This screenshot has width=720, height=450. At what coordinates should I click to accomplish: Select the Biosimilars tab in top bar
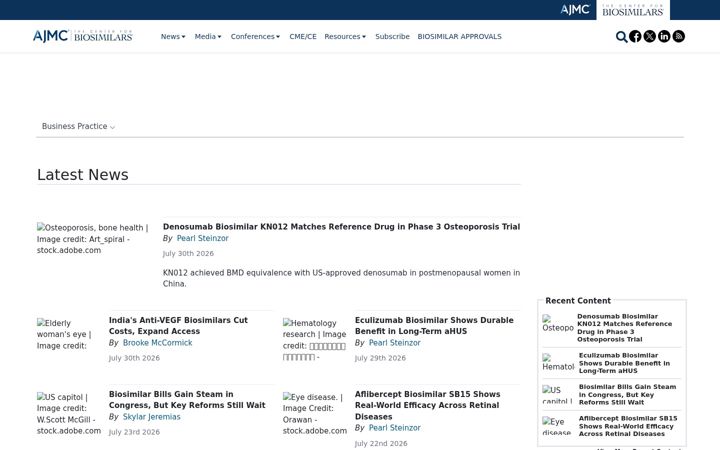click(633, 10)
